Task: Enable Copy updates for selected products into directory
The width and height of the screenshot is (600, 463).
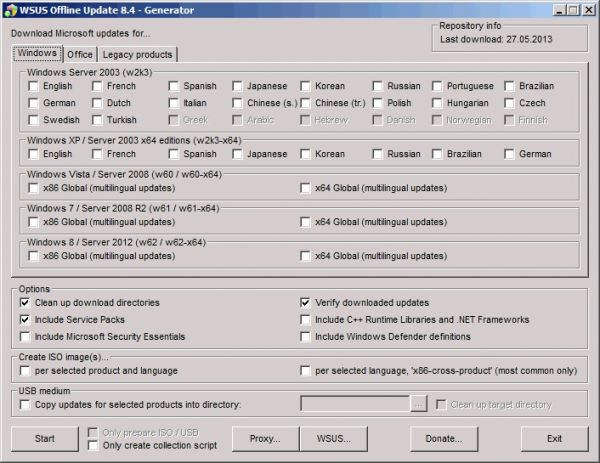Action: [x=25, y=405]
